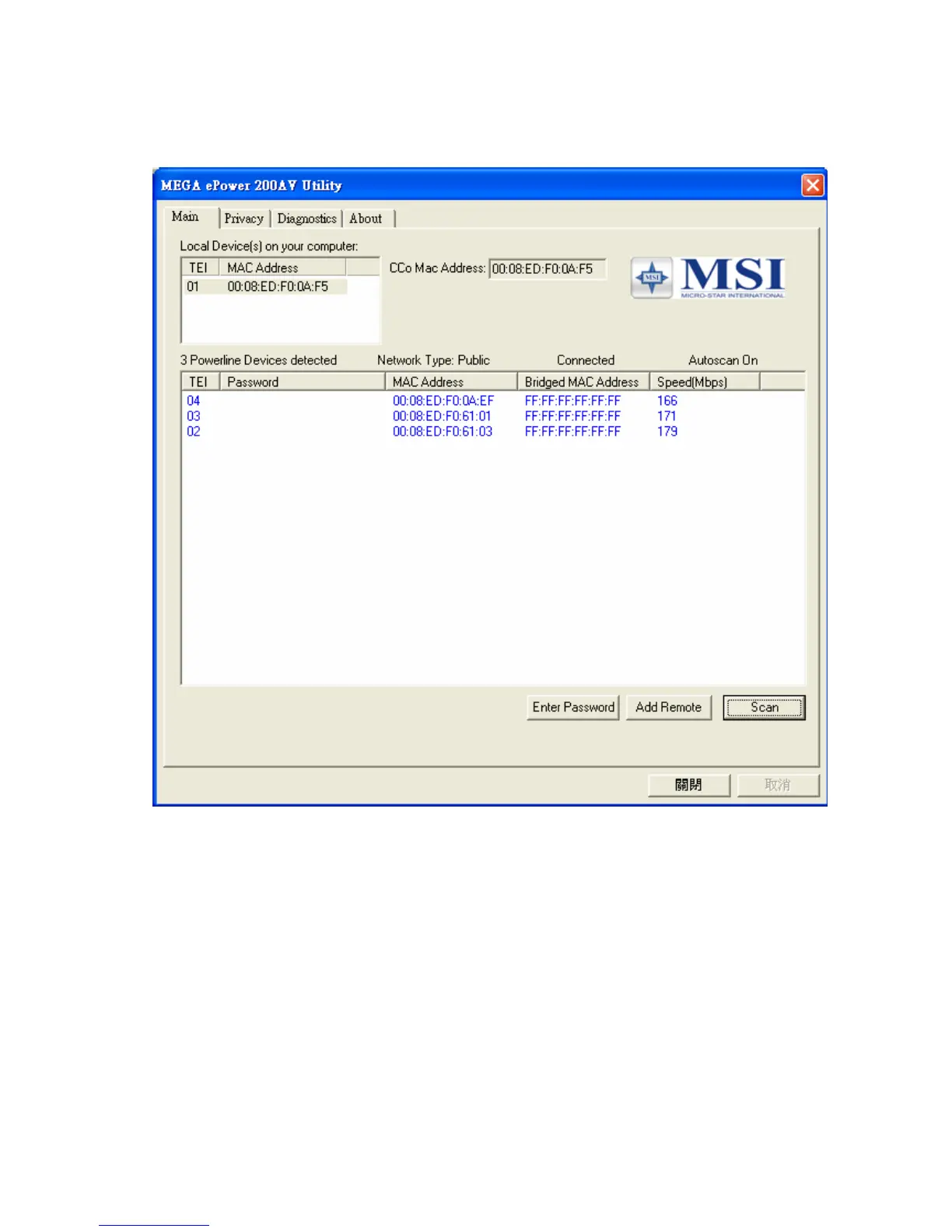Click MAC Address header in local devices list
Image resolution: width=952 pixels, height=1232 pixels.
point(283,268)
